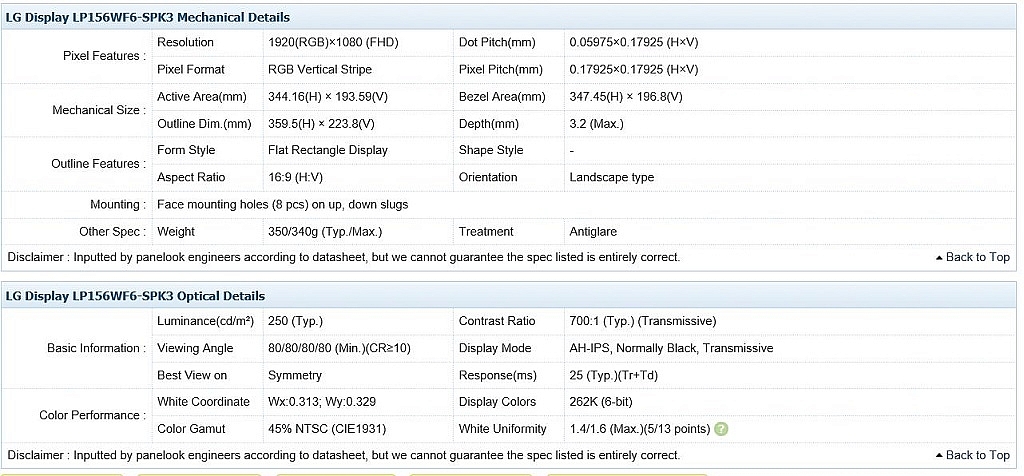Select Landscape type orientation value
1024x476 pixels.
tap(611, 177)
